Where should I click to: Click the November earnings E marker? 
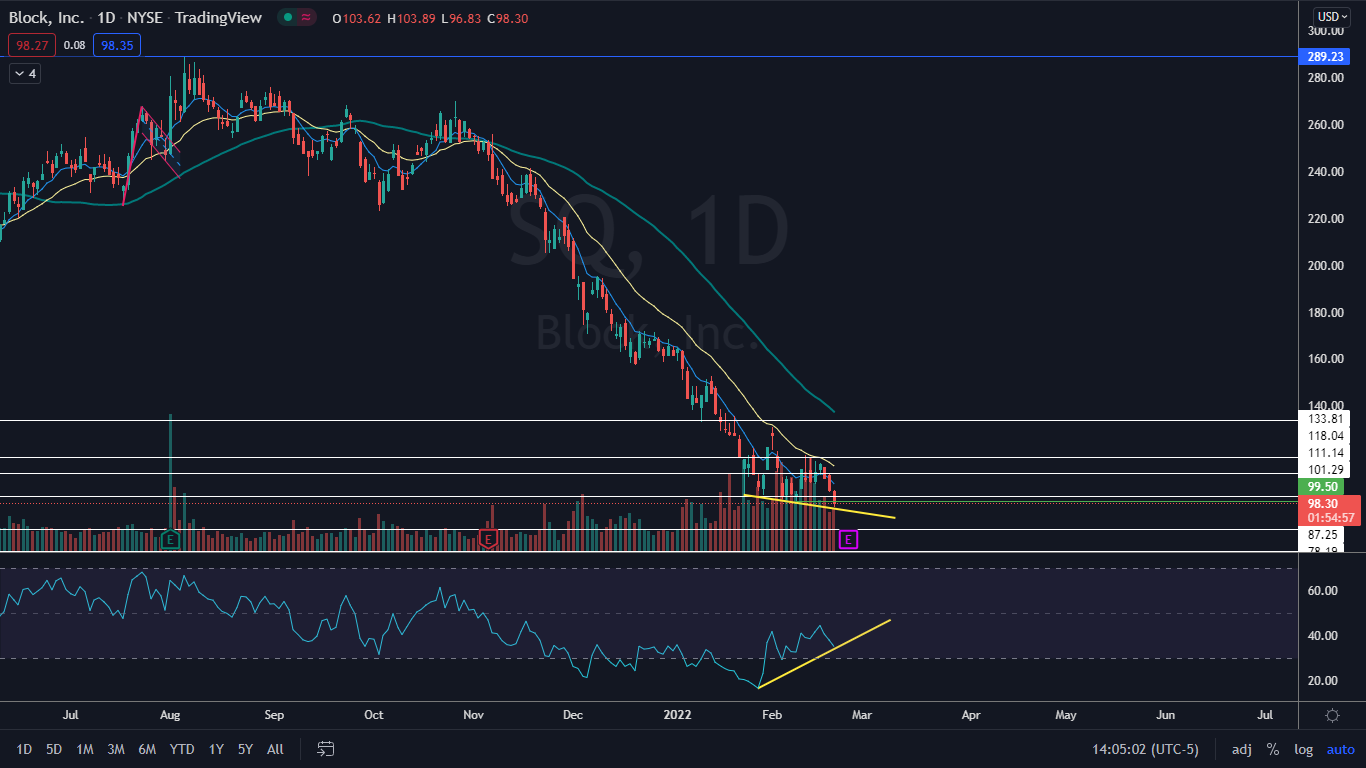point(487,540)
